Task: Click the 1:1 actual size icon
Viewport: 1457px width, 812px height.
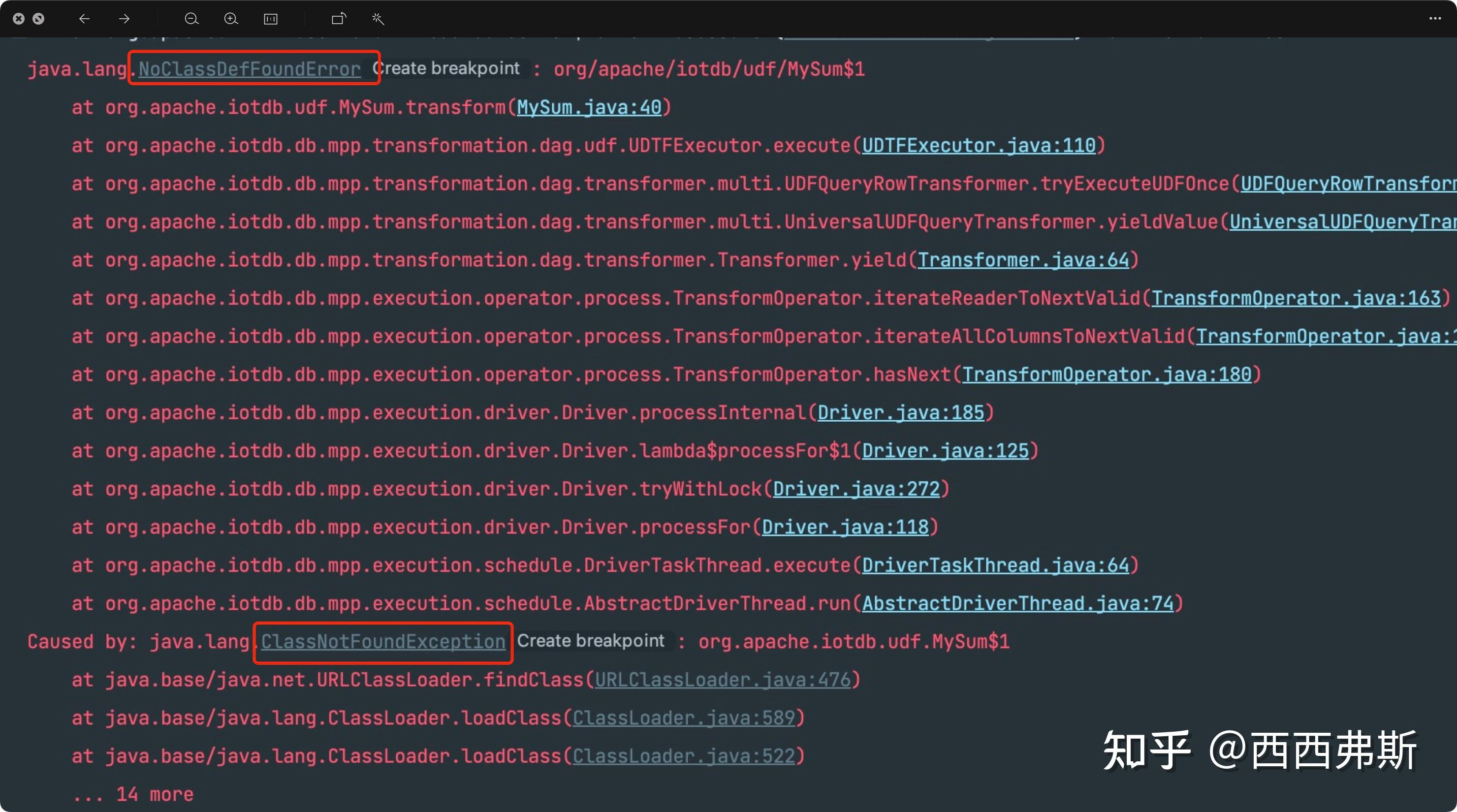Action: point(270,19)
